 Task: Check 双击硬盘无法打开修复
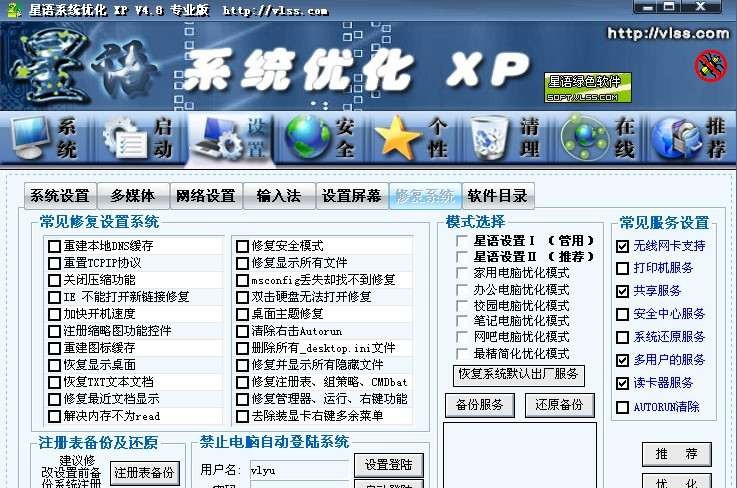pos(243,297)
